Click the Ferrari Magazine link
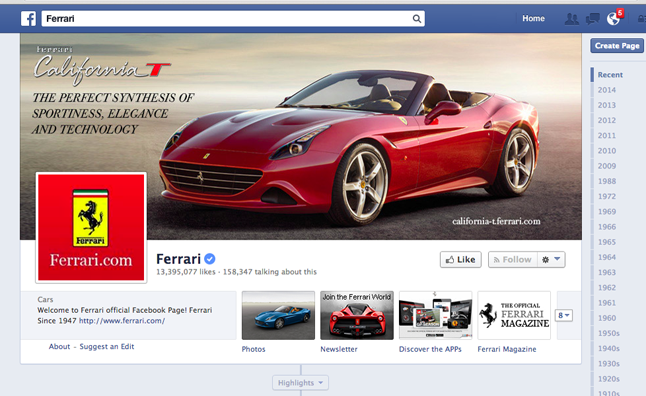 tap(507, 349)
